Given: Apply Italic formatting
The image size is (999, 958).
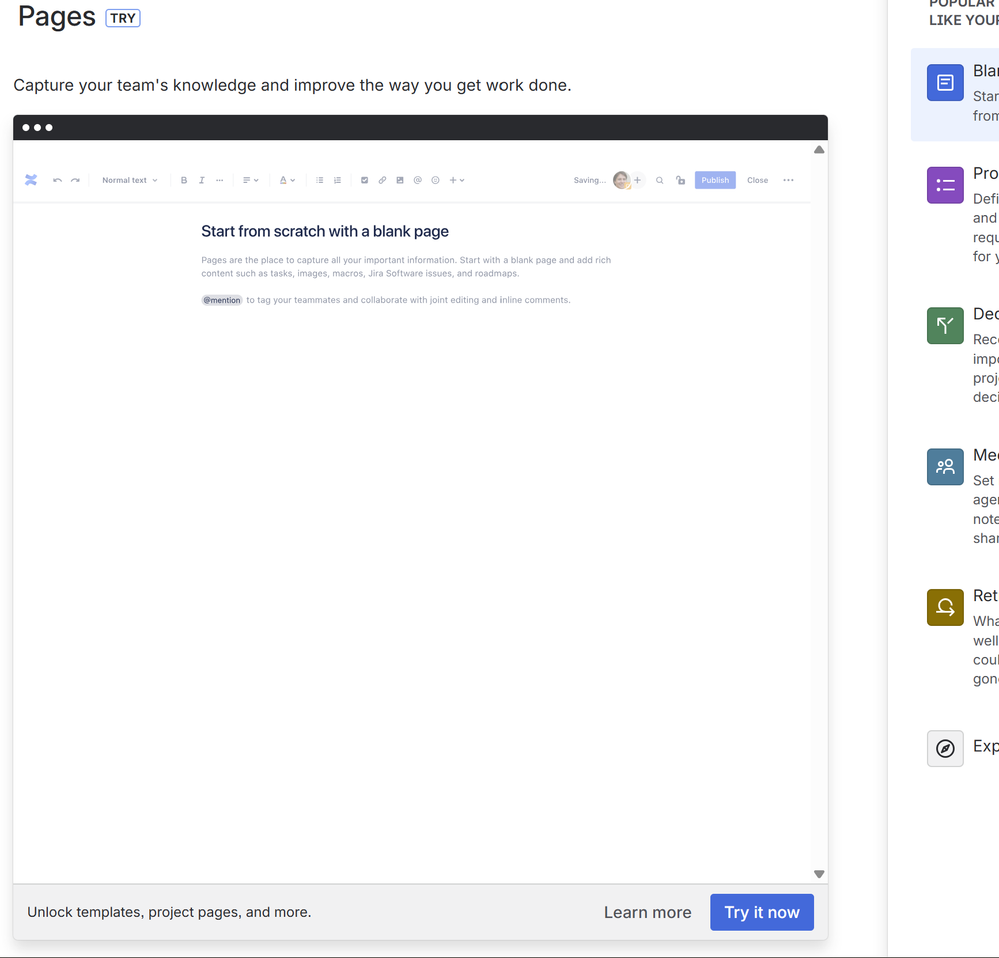Looking at the screenshot, I should point(202,180).
